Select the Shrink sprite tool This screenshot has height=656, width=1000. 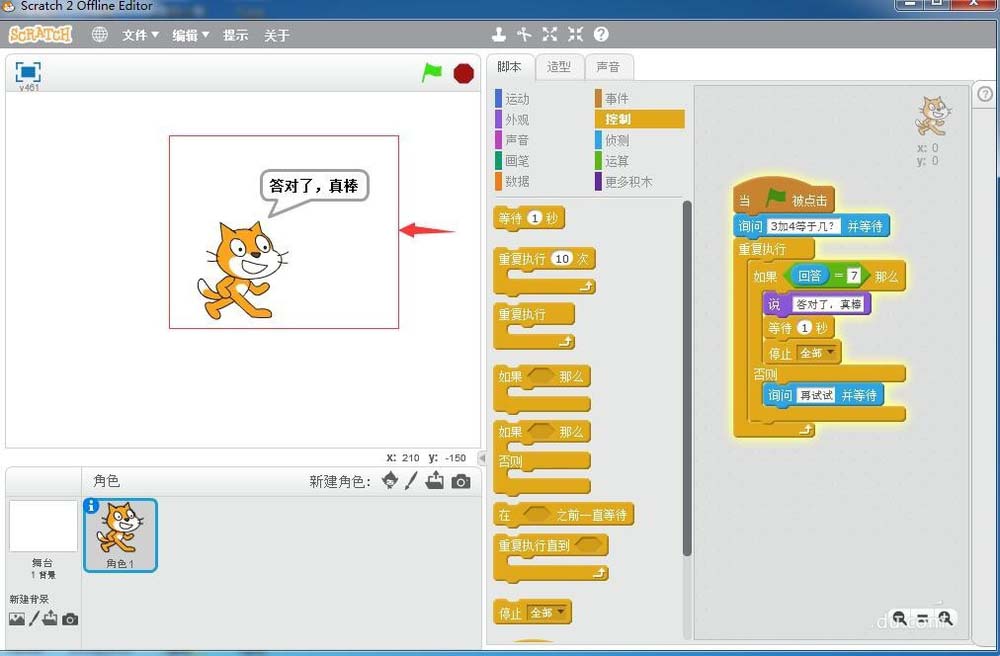click(575, 34)
